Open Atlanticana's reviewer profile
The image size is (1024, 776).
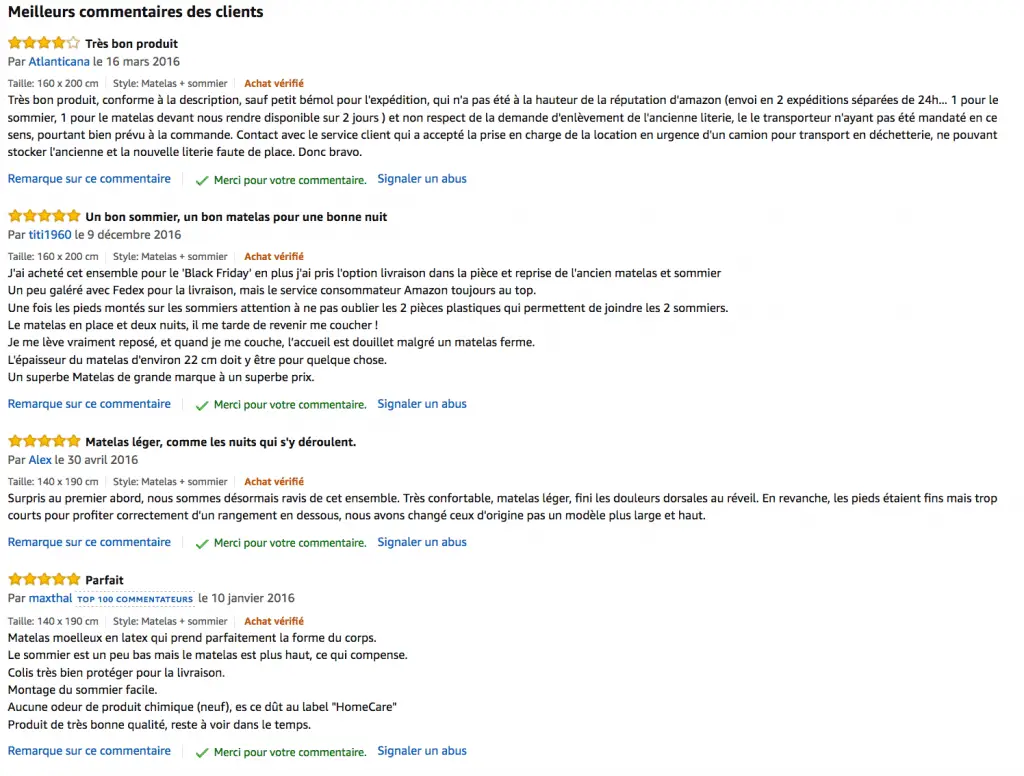[x=59, y=61]
